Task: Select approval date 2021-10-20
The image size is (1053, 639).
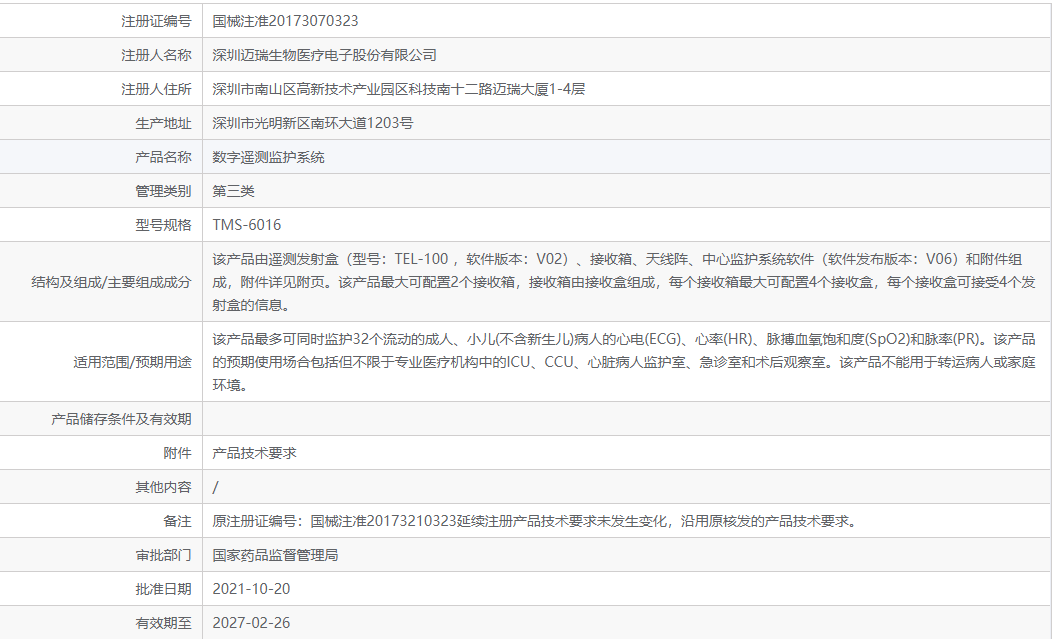Action: click(251, 589)
